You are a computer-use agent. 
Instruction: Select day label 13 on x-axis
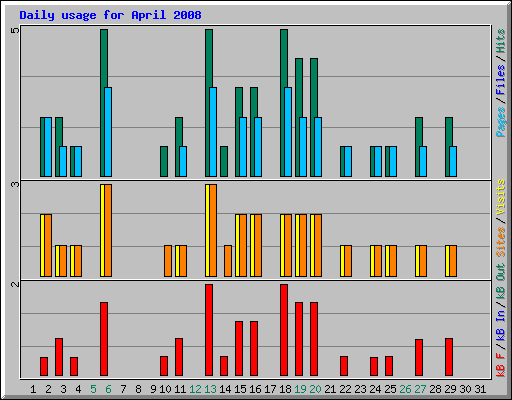211,389
